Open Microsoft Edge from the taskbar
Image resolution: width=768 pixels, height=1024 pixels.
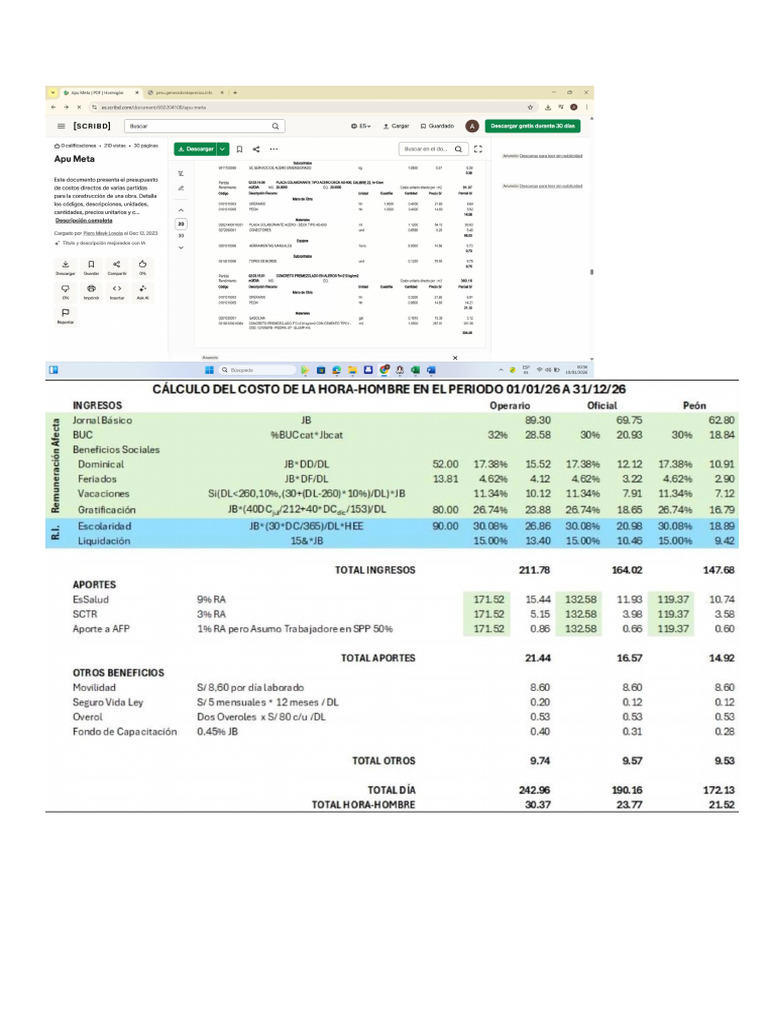(x=336, y=370)
